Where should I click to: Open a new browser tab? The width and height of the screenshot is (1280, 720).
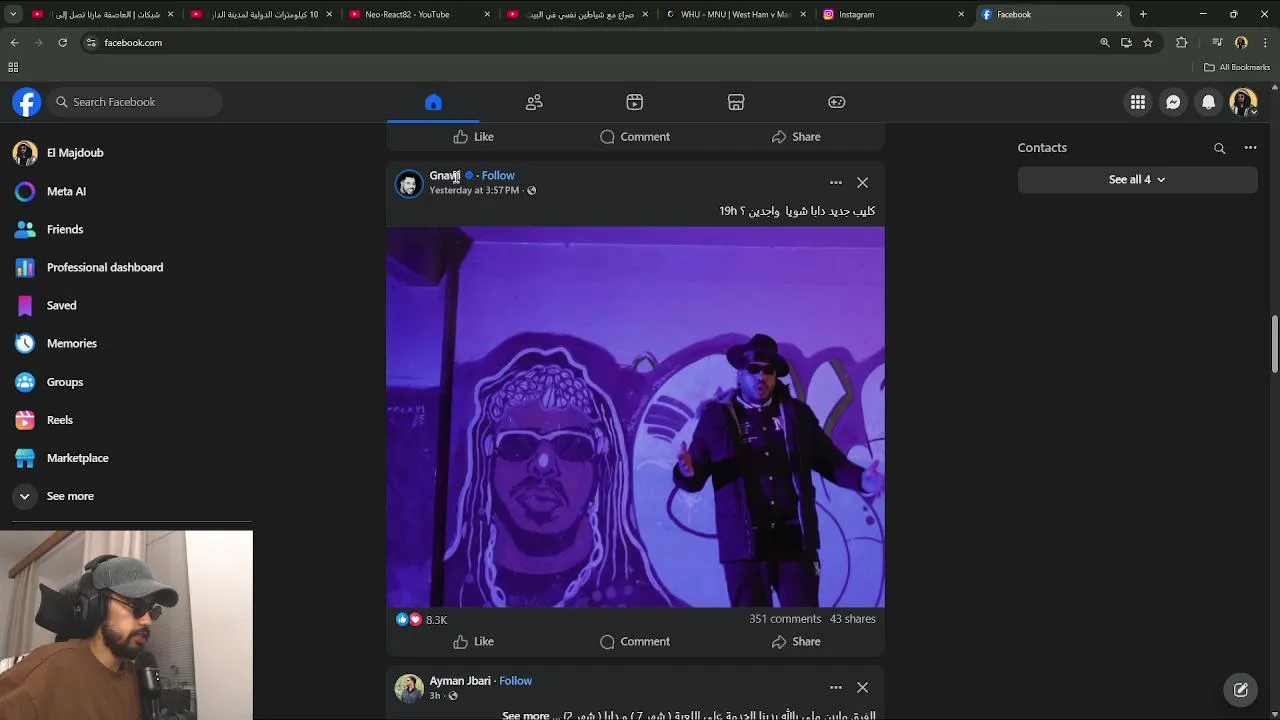(1143, 14)
